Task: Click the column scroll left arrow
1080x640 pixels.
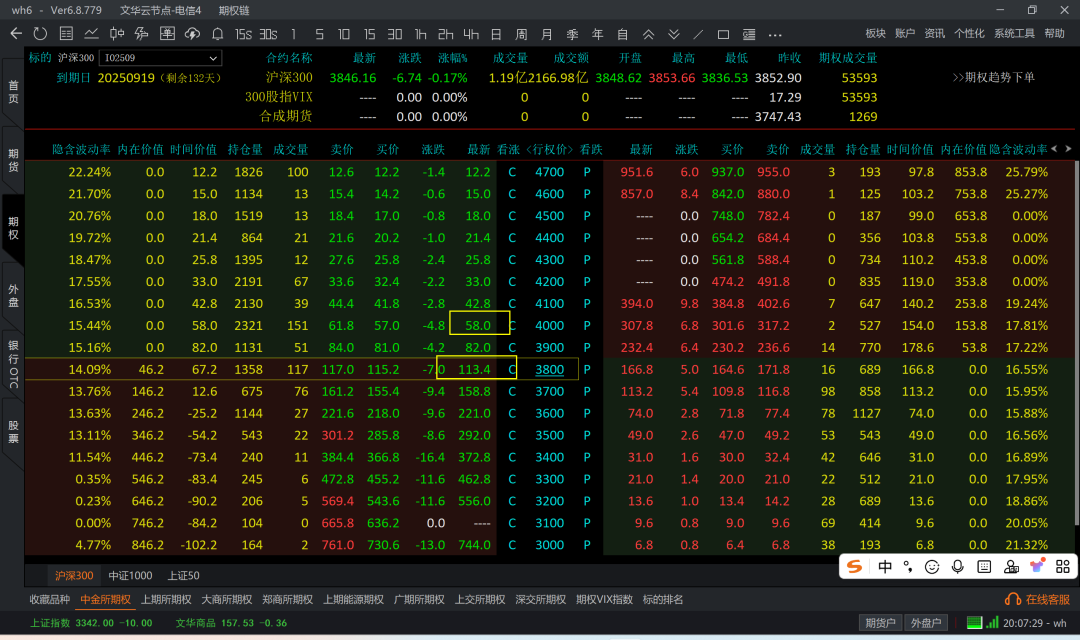Action: point(1054,149)
